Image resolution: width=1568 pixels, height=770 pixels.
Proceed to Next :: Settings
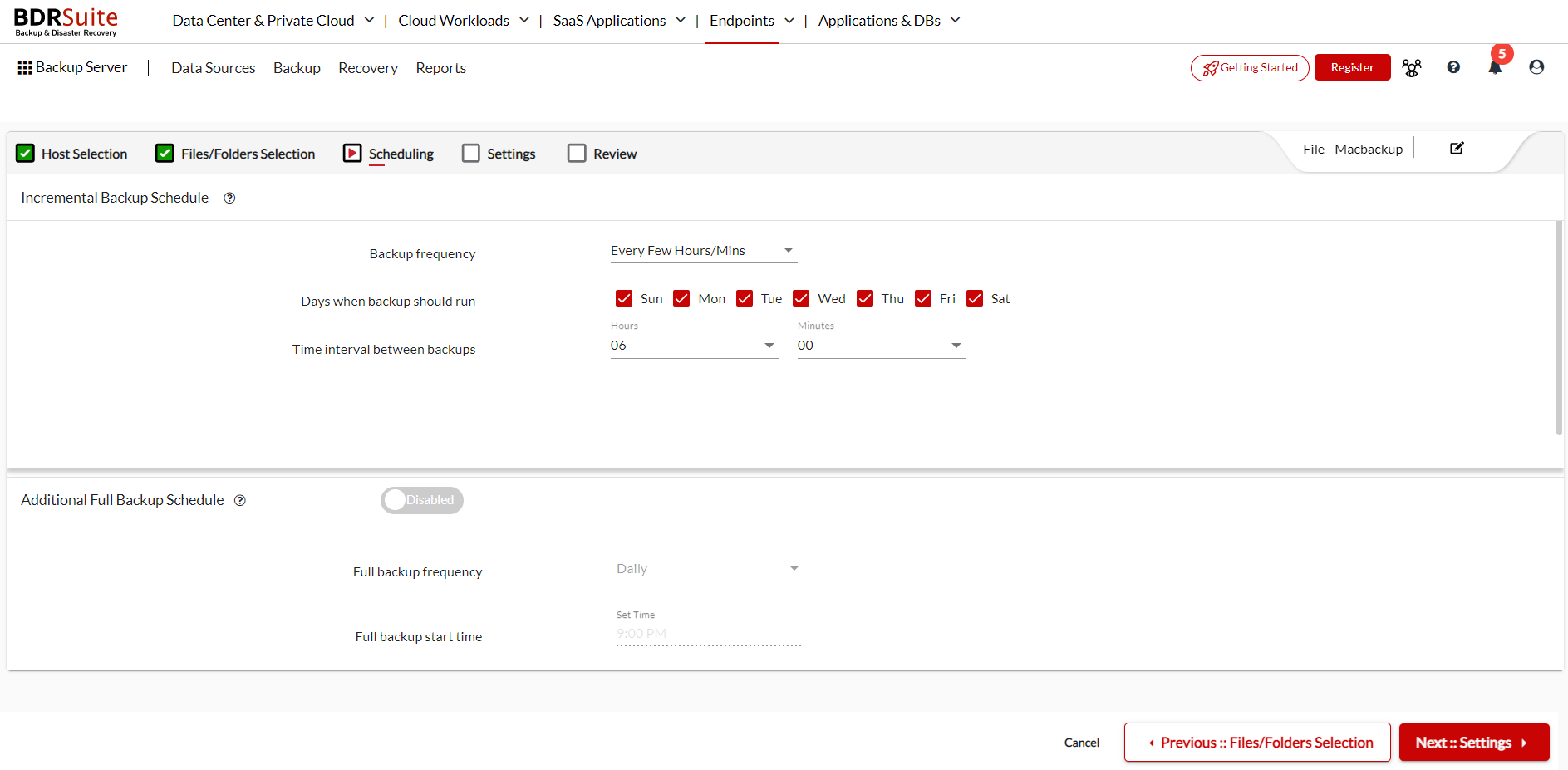(x=1474, y=743)
